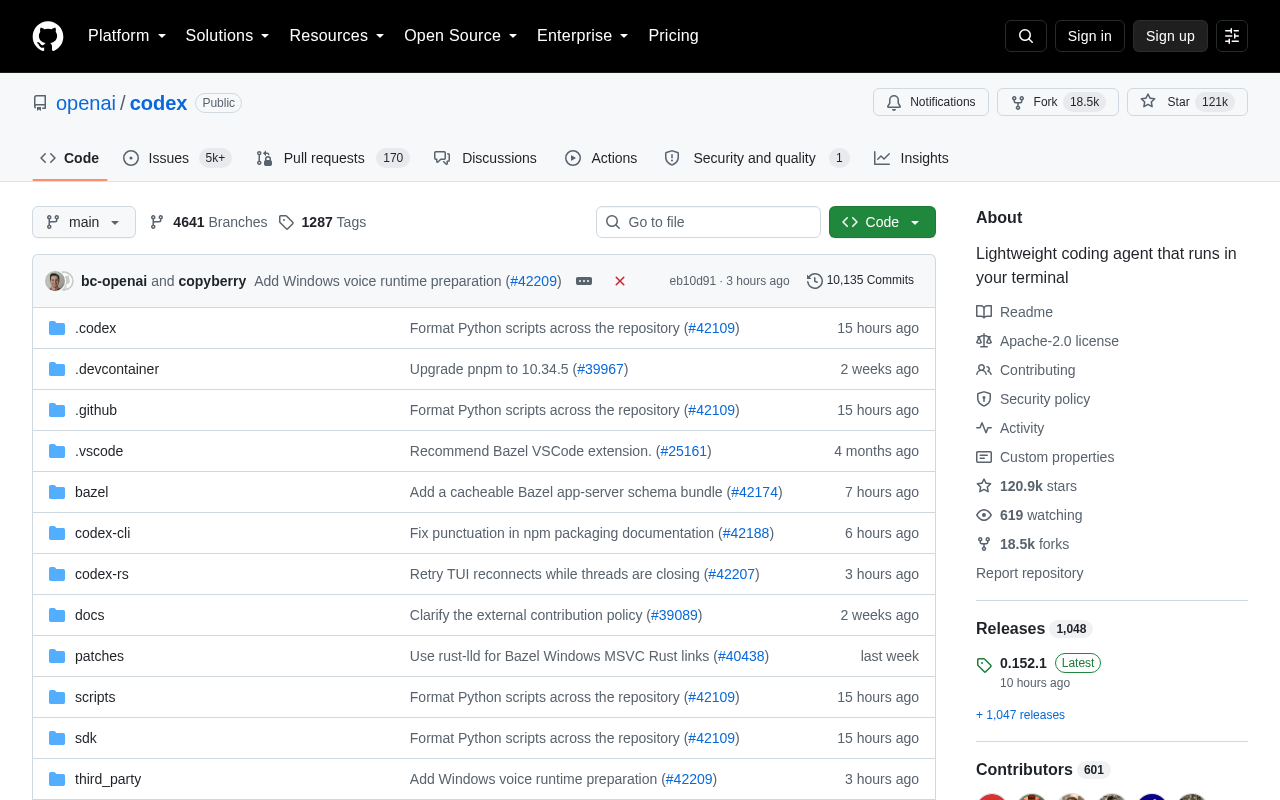
Task: Expand the Open Source menu
Action: [x=461, y=36]
